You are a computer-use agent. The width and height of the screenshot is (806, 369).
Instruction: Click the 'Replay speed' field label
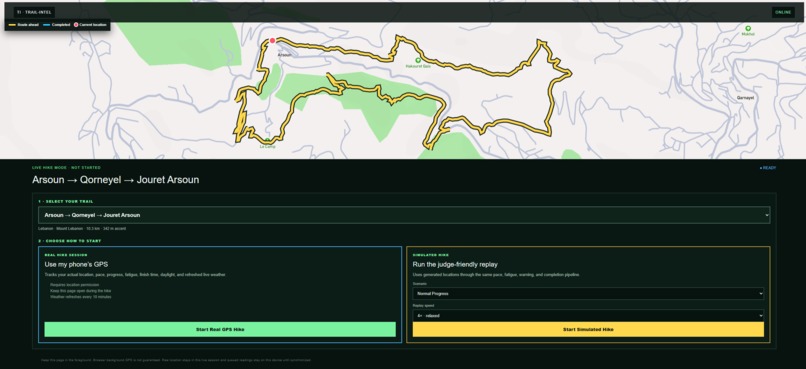(423, 306)
